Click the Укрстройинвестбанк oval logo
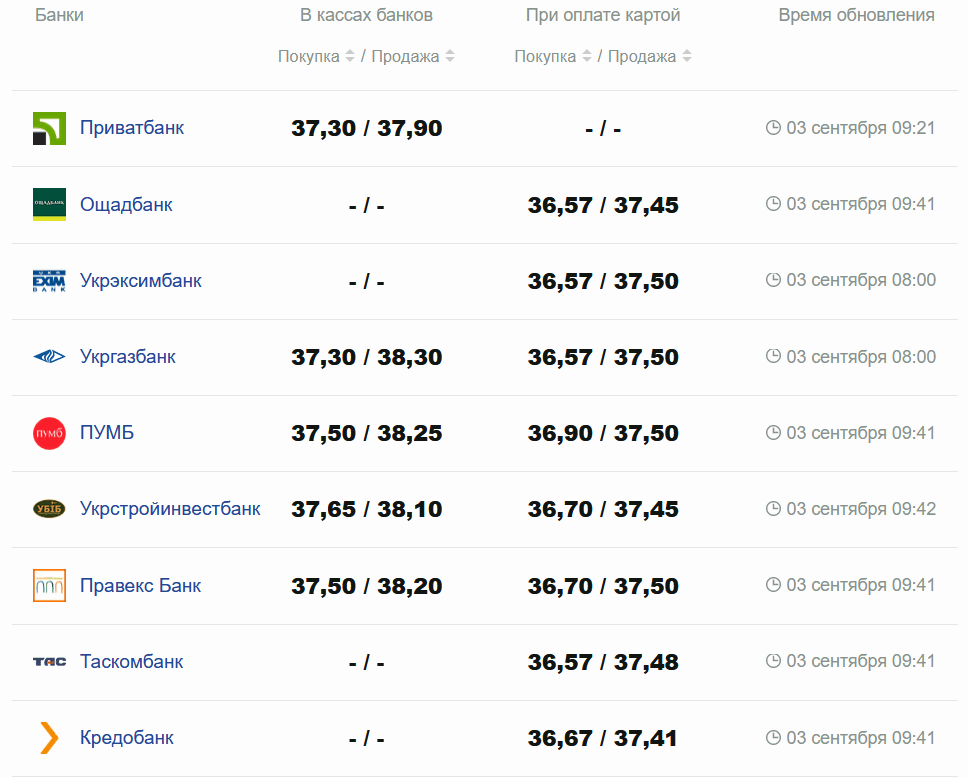 pos(49,509)
